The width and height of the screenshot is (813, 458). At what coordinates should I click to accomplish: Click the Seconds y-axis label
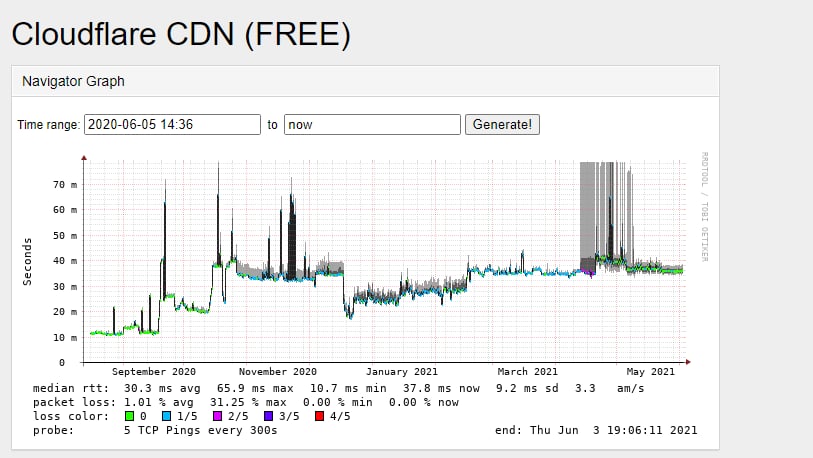[x=27, y=261]
